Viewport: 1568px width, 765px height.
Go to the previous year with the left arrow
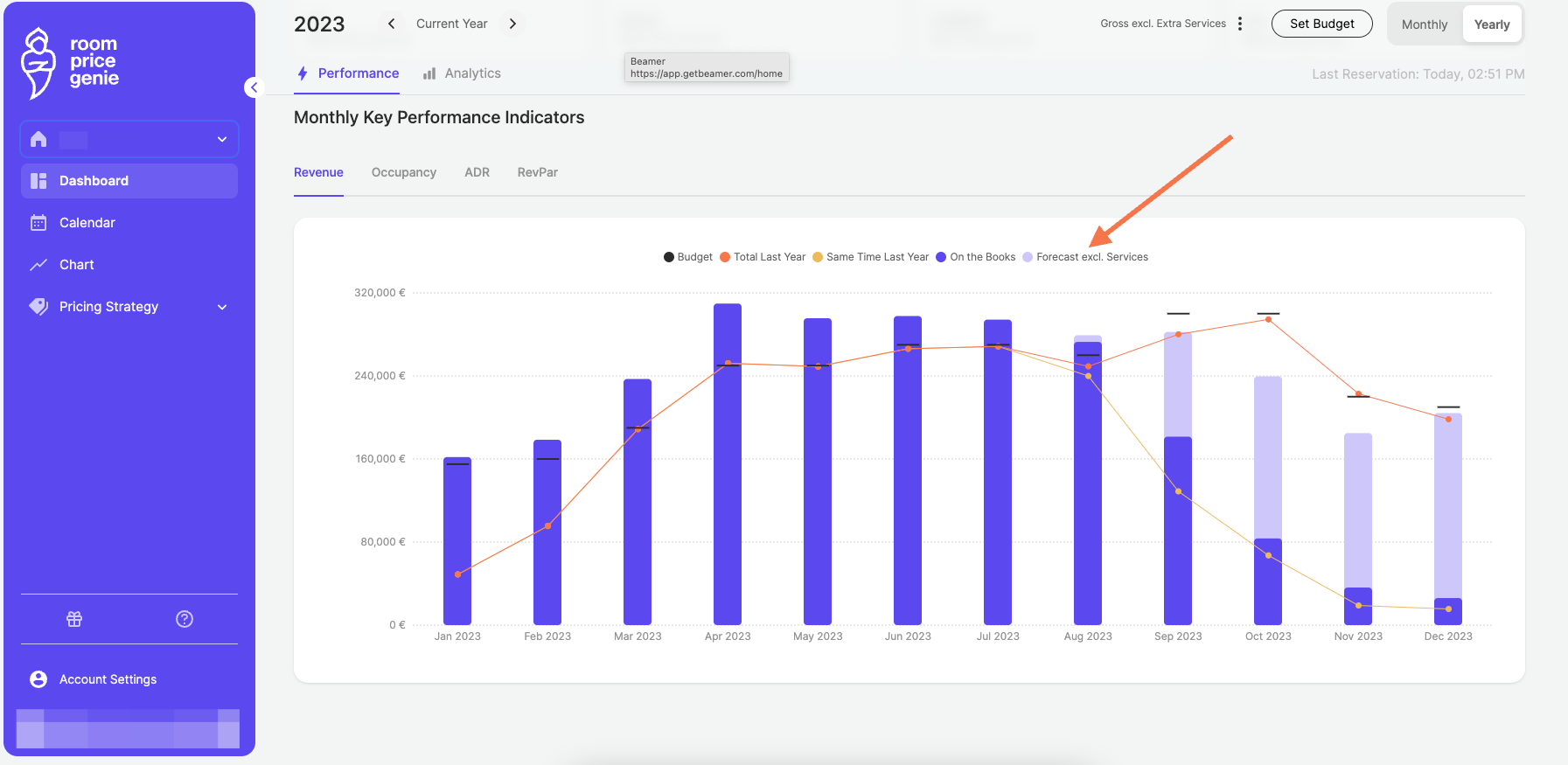(x=392, y=24)
